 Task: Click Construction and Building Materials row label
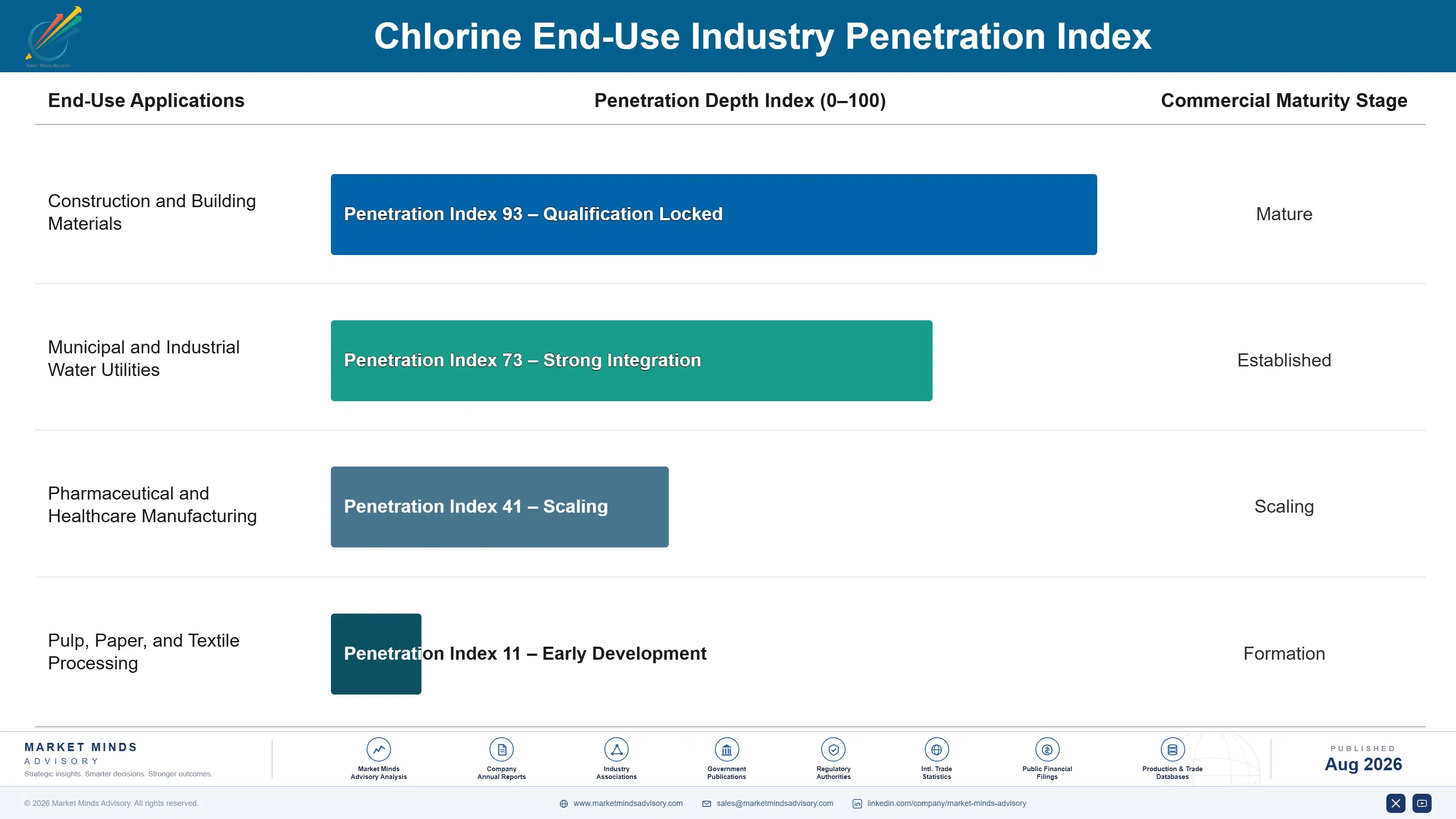pyautogui.click(x=152, y=212)
